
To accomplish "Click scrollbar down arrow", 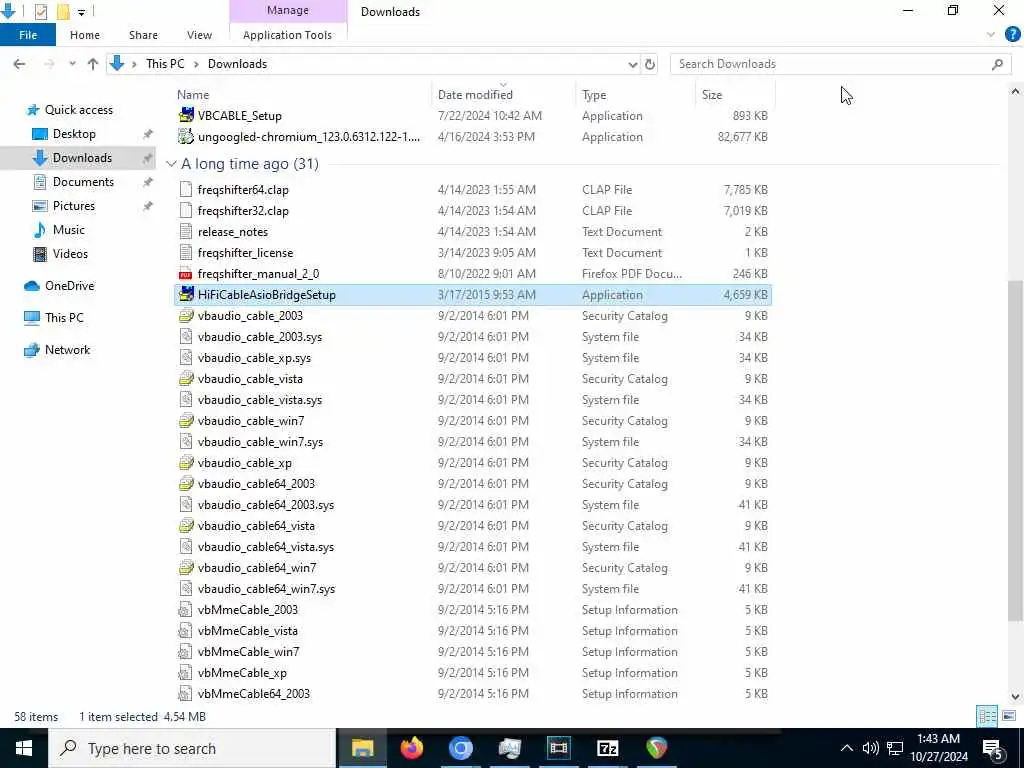I will click(x=1016, y=696).
